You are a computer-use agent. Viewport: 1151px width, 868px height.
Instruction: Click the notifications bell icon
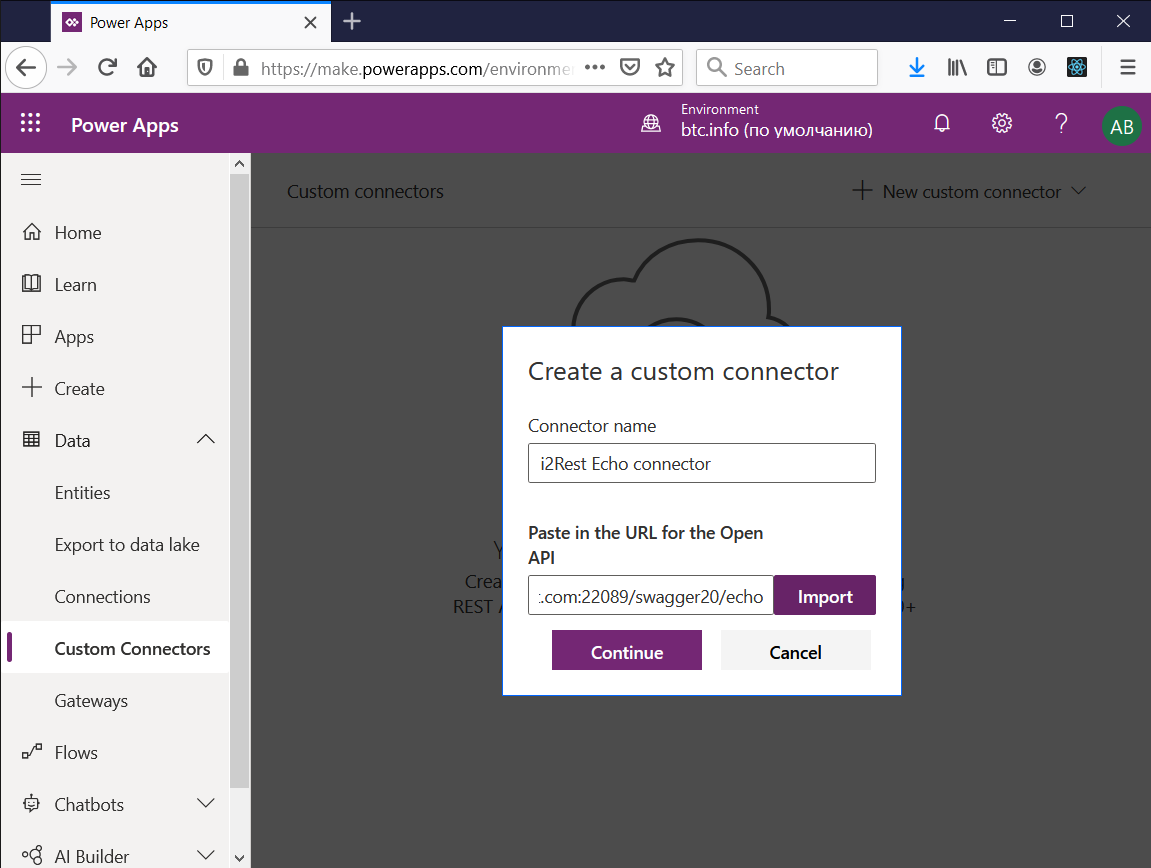(x=942, y=123)
